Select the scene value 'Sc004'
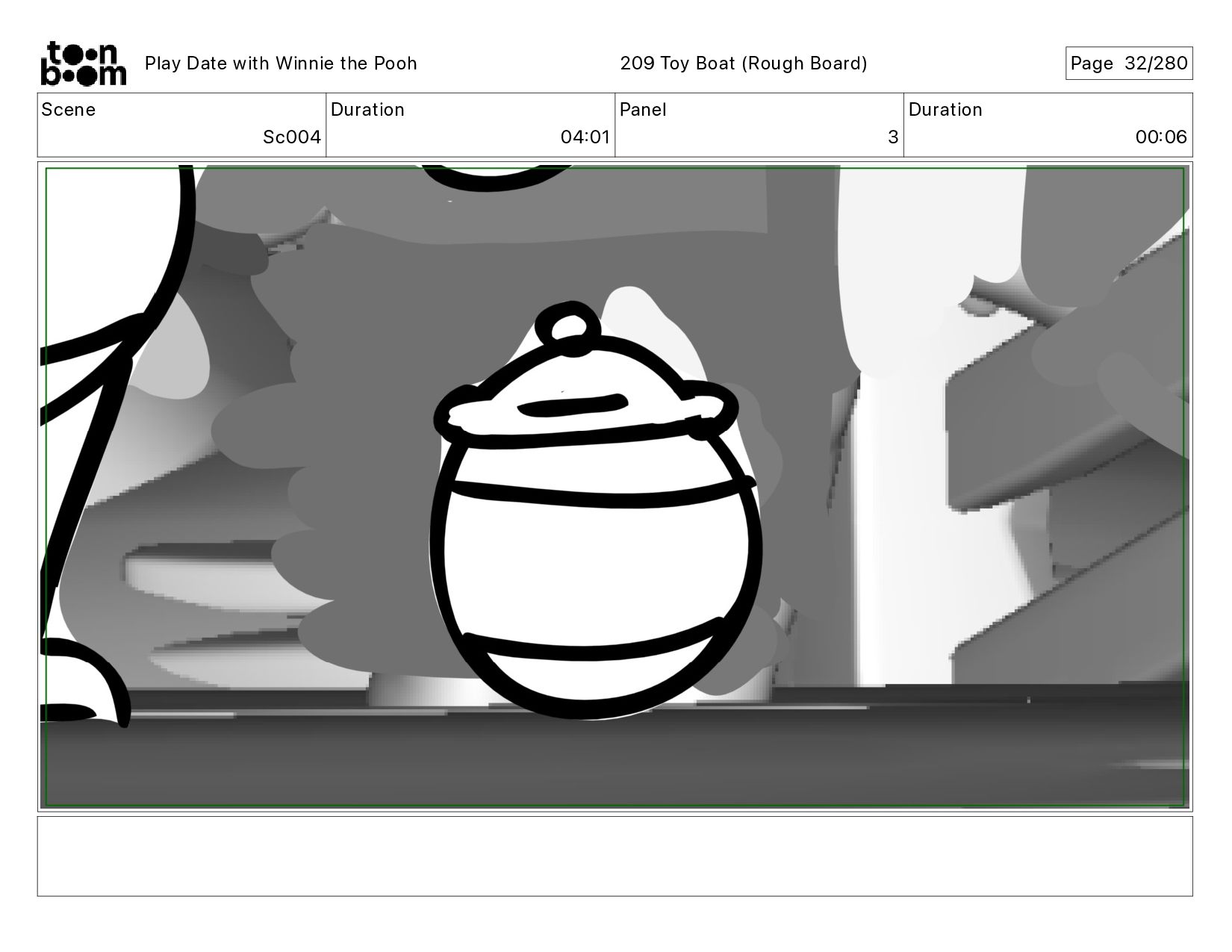The height and width of the screenshot is (952, 1232). pos(292,137)
